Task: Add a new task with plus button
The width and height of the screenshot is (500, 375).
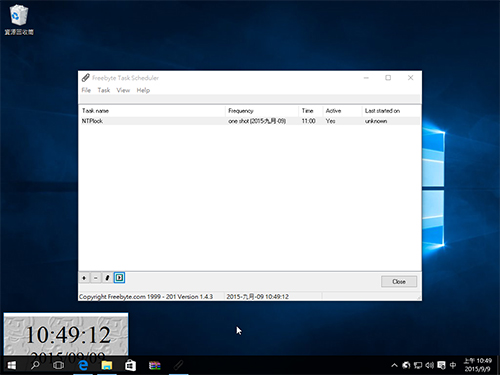Action: tap(84, 278)
